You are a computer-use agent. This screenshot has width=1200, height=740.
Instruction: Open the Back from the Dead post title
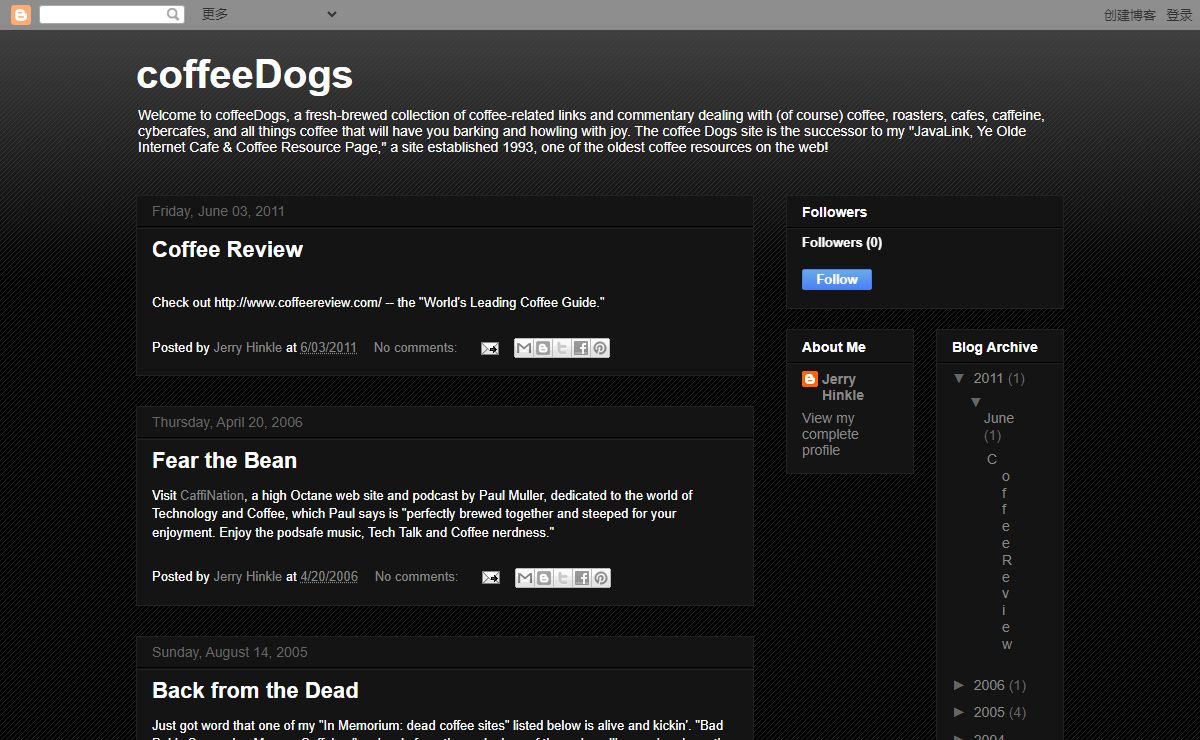pos(255,691)
